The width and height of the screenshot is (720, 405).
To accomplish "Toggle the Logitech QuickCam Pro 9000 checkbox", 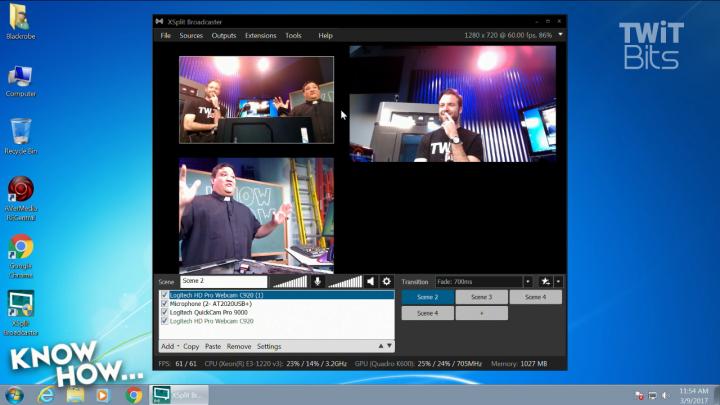I will click(165, 313).
